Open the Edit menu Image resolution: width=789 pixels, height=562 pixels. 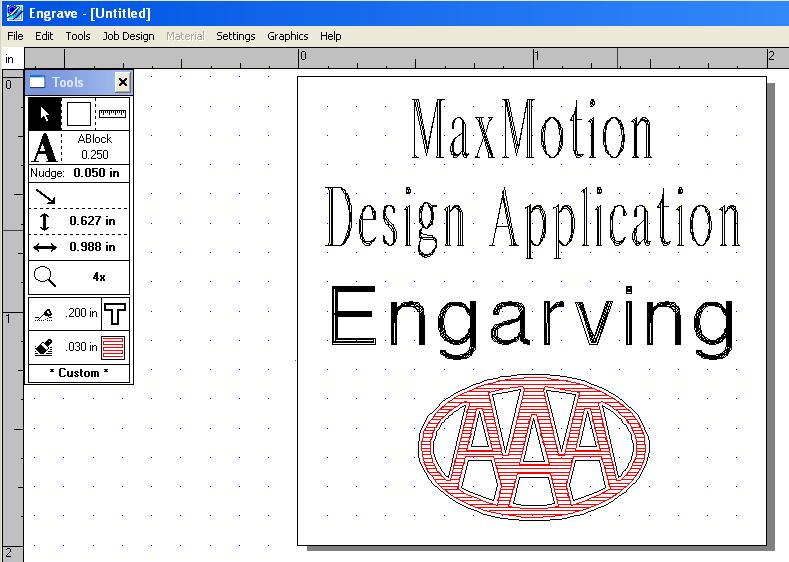(x=44, y=36)
